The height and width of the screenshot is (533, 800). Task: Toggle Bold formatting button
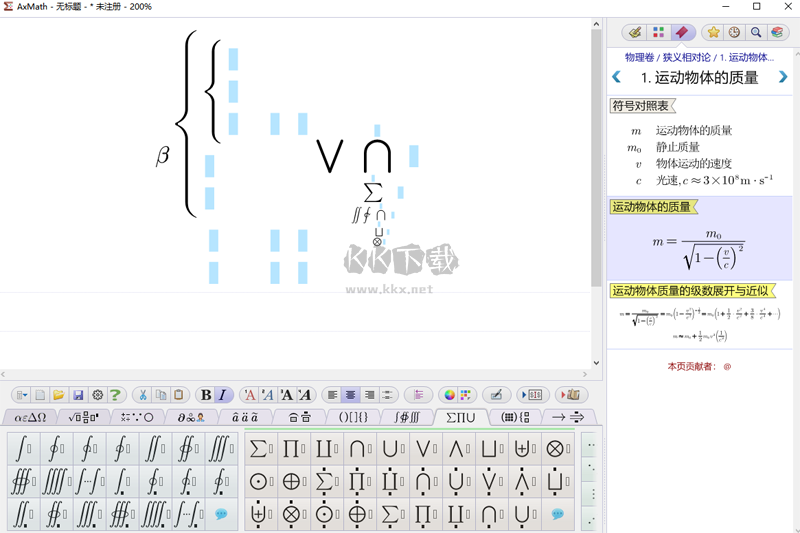pos(206,395)
